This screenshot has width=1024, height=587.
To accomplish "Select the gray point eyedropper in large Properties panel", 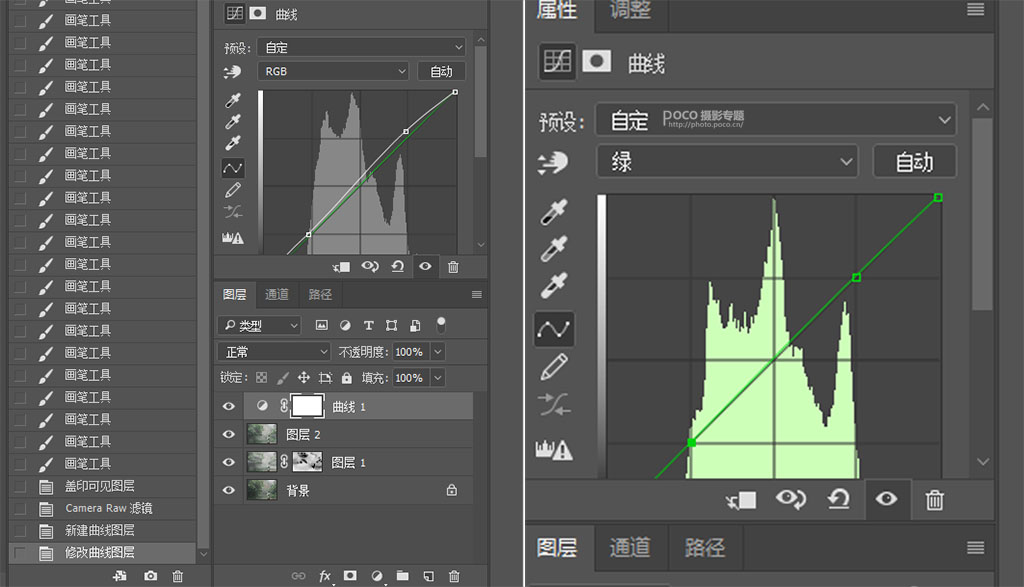I will [x=554, y=249].
